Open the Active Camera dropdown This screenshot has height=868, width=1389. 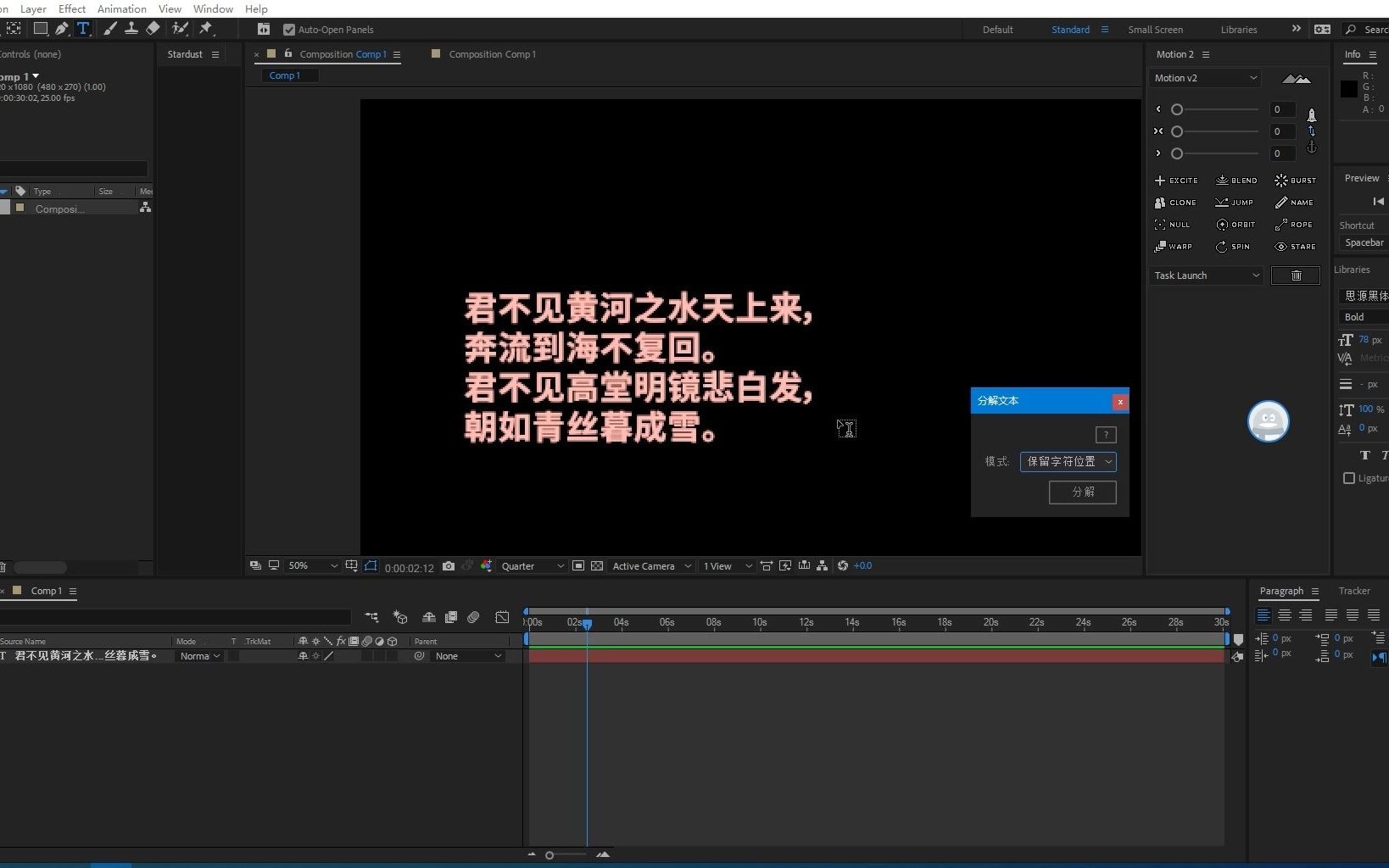pyautogui.click(x=651, y=566)
